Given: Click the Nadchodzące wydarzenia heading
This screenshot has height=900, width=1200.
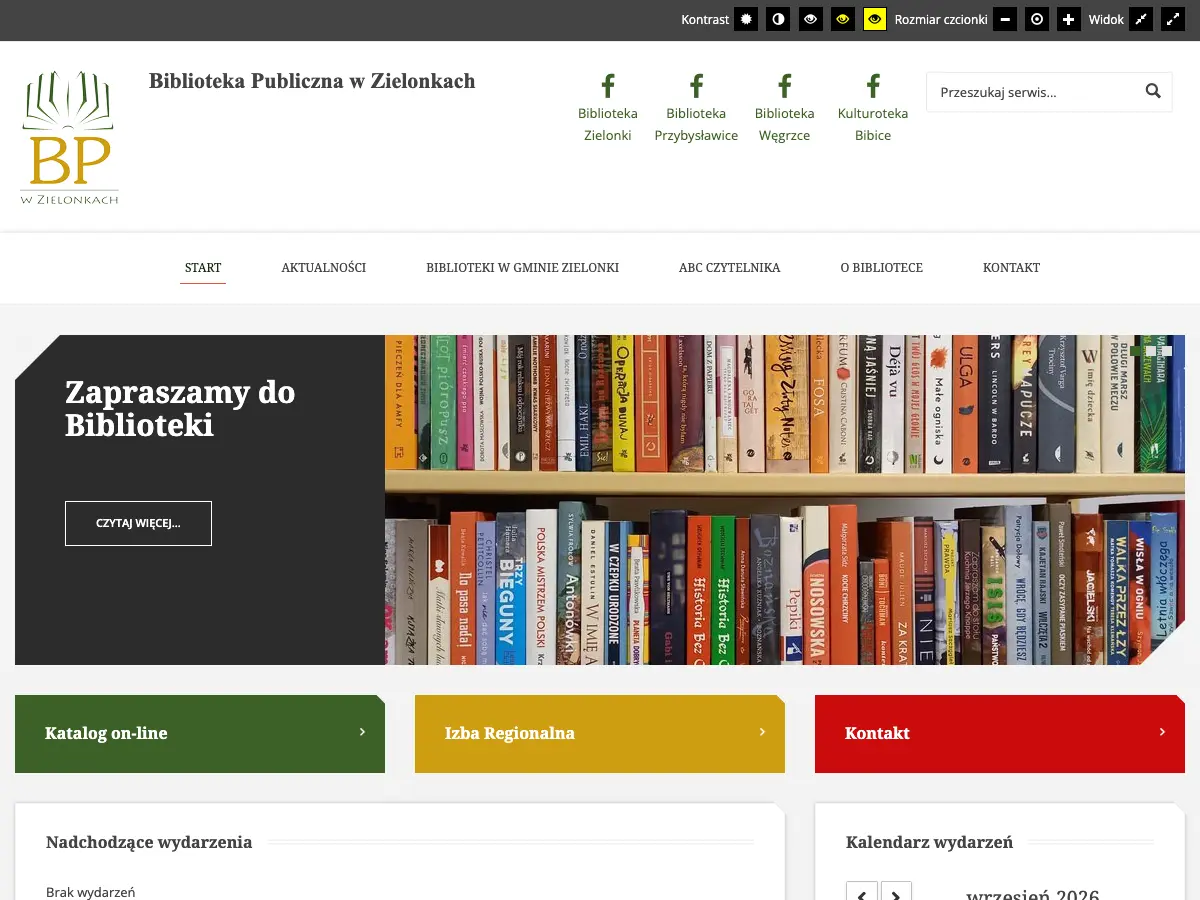Looking at the screenshot, I should (x=149, y=842).
